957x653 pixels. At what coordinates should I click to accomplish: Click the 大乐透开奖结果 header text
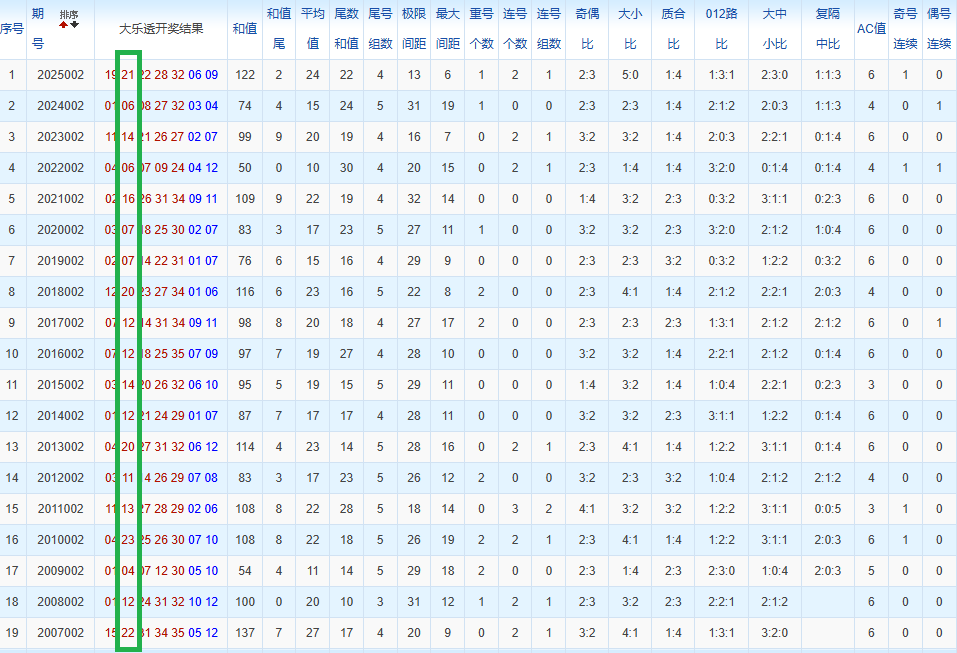[x=161, y=29]
